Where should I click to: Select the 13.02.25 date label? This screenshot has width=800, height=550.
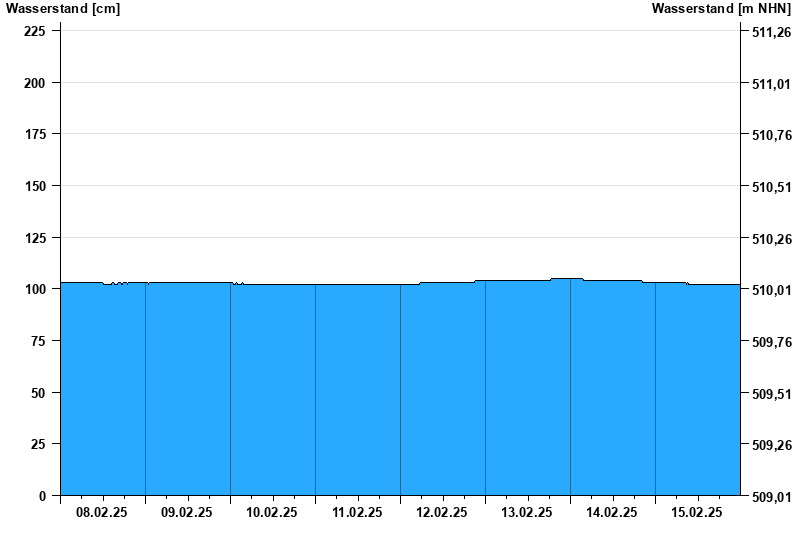527,513
